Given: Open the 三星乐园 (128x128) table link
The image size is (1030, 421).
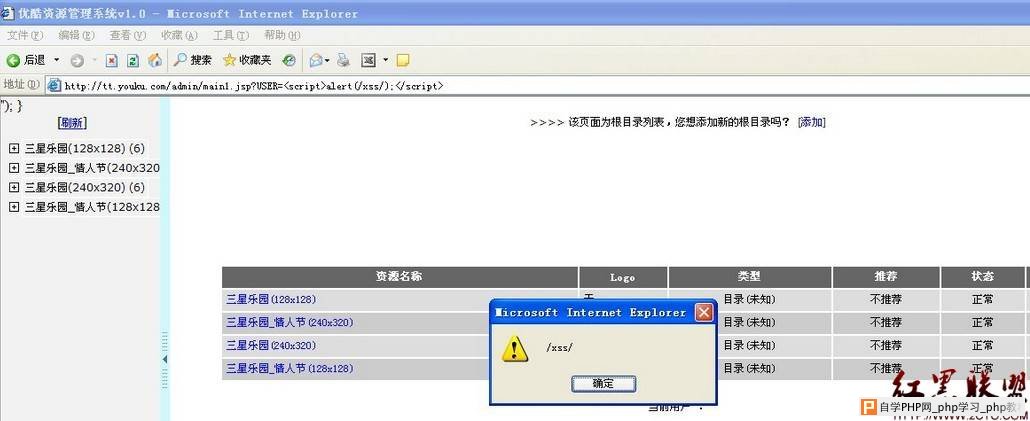Looking at the screenshot, I should click(x=271, y=299).
